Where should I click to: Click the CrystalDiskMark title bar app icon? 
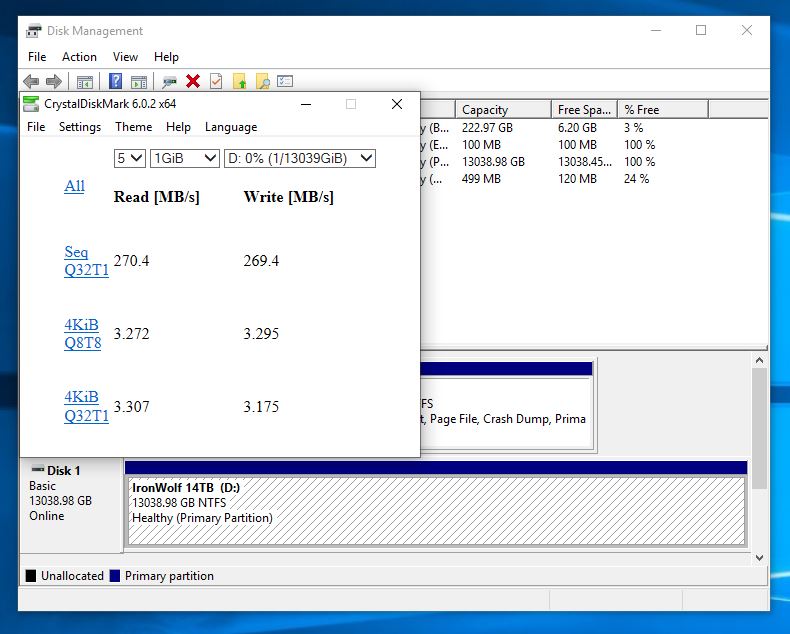coord(31,104)
